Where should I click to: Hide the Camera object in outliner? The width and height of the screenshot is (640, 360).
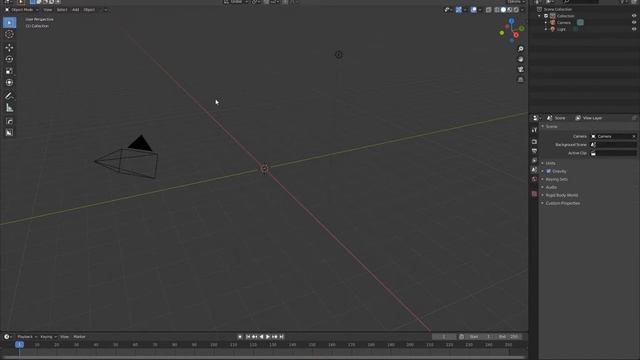point(634,22)
